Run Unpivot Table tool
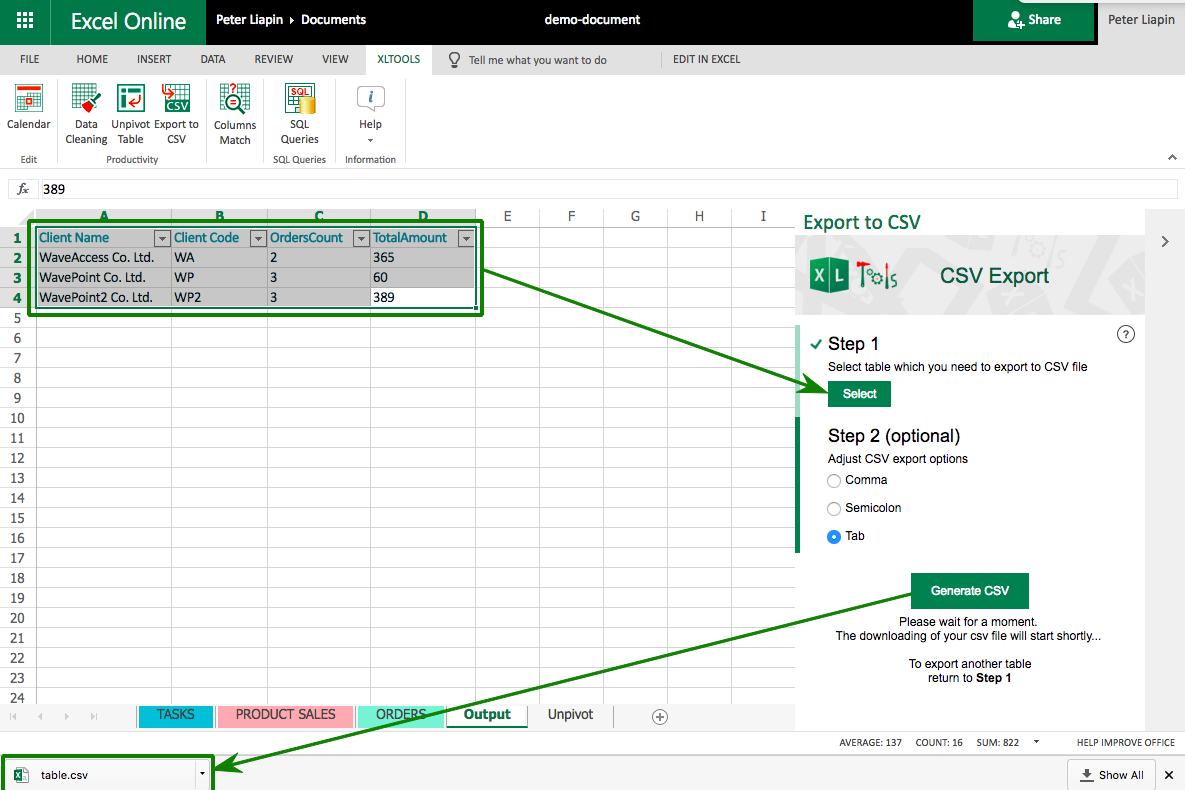This screenshot has height=790, width=1185. (131, 113)
